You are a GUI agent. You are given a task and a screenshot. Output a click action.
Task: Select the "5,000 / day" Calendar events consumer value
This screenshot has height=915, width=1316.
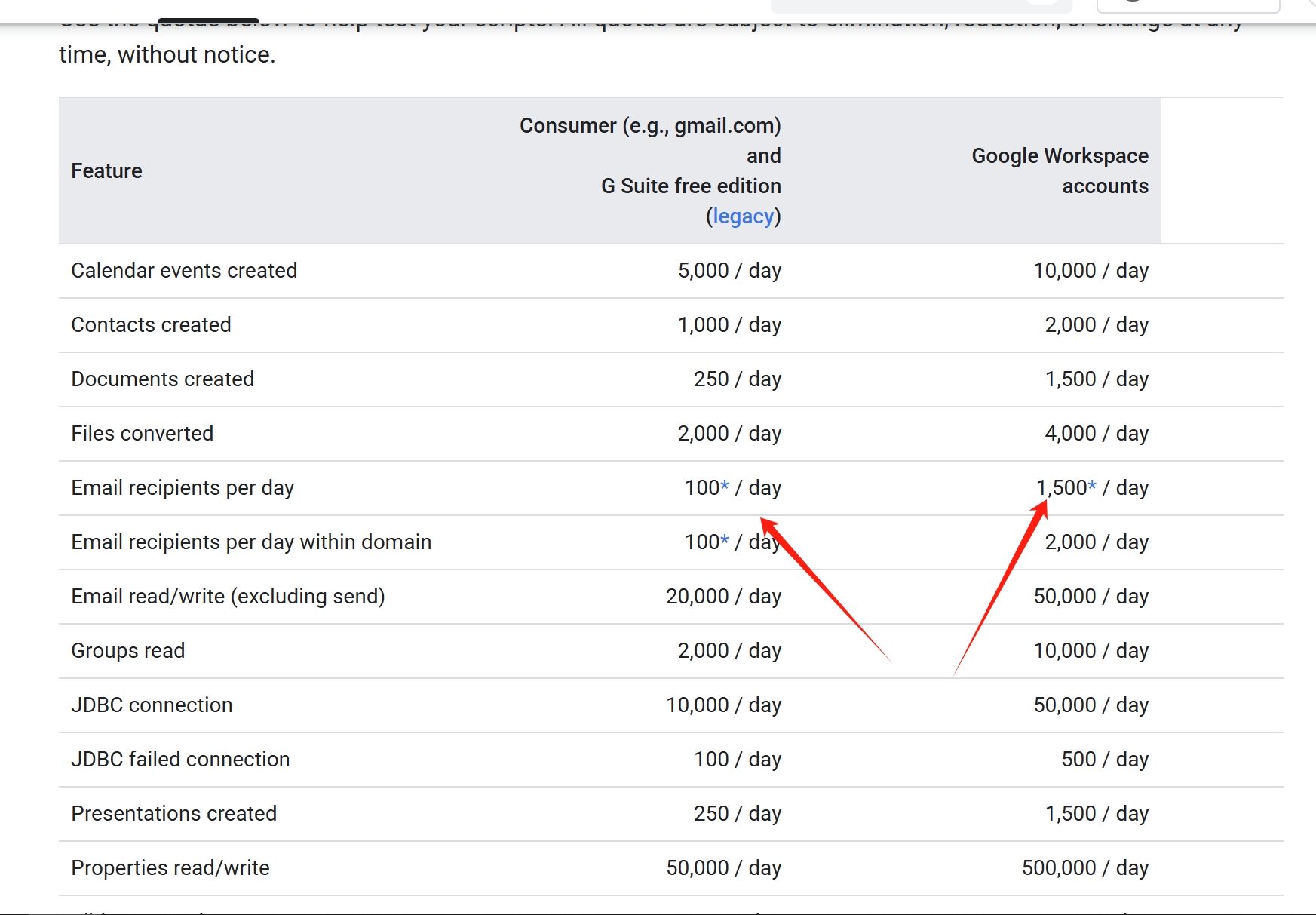[x=729, y=271]
